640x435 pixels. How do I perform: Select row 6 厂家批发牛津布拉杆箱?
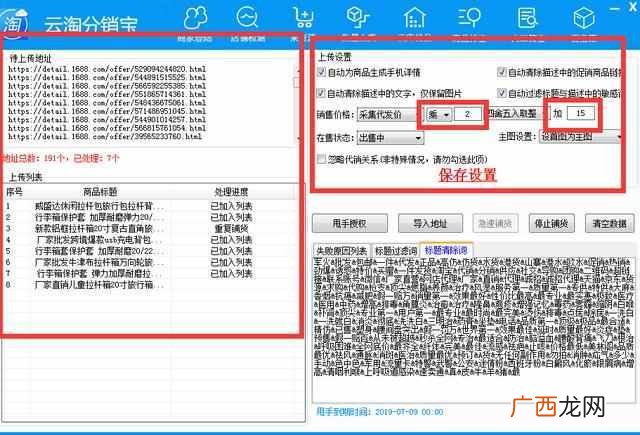(x=149, y=262)
